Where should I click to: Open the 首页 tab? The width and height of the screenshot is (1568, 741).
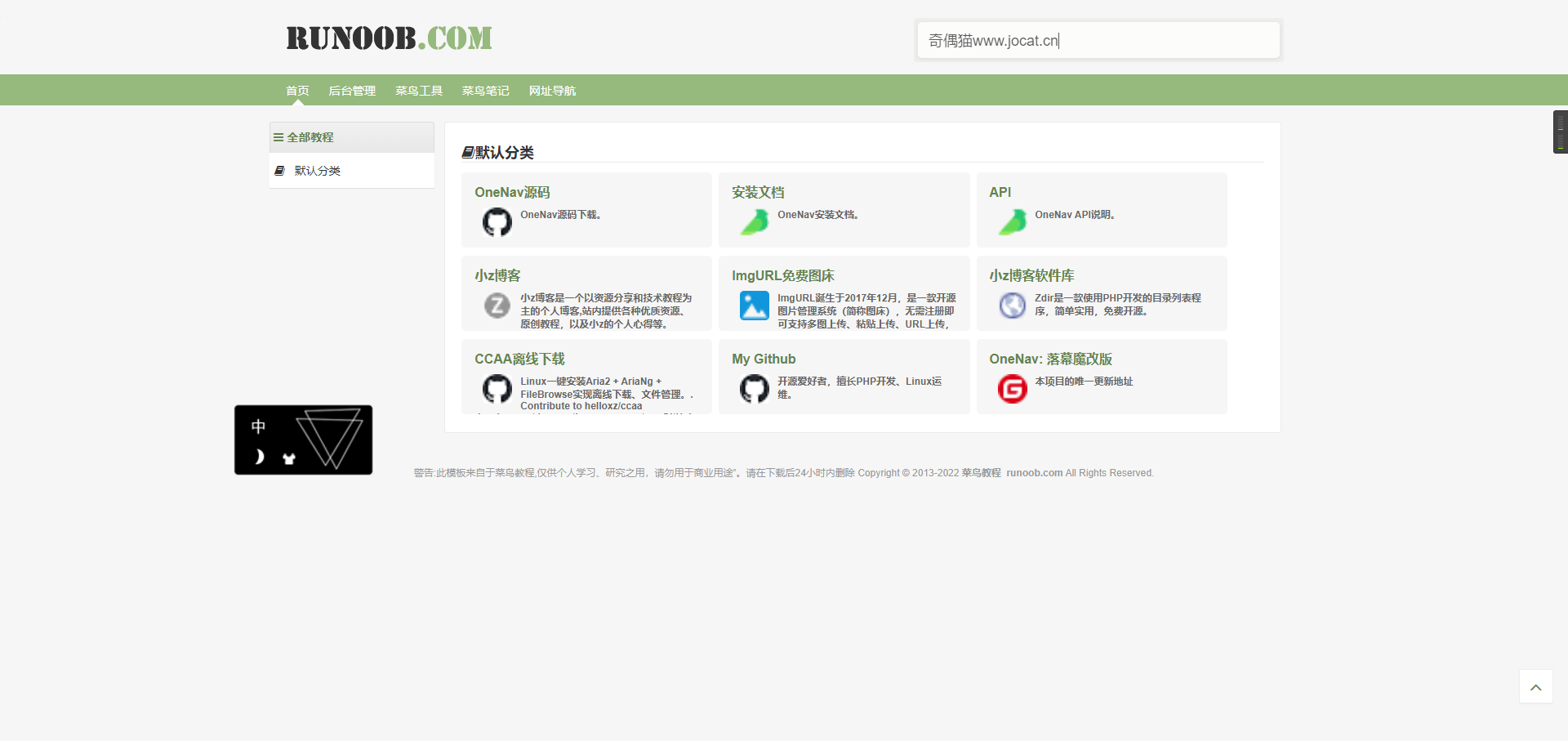pyautogui.click(x=297, y=91)
